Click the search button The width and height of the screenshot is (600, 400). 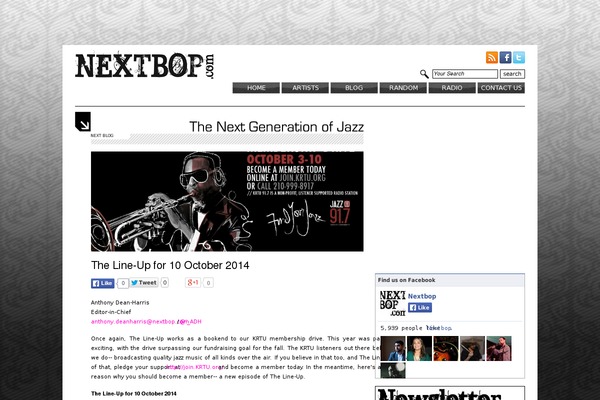pos(512,74)
